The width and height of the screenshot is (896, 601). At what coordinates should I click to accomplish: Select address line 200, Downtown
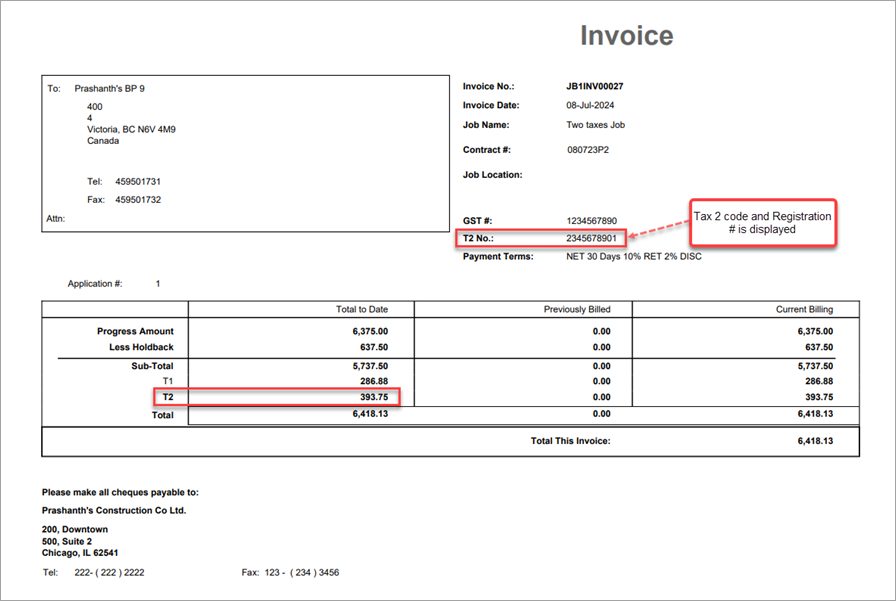(75, 530)
